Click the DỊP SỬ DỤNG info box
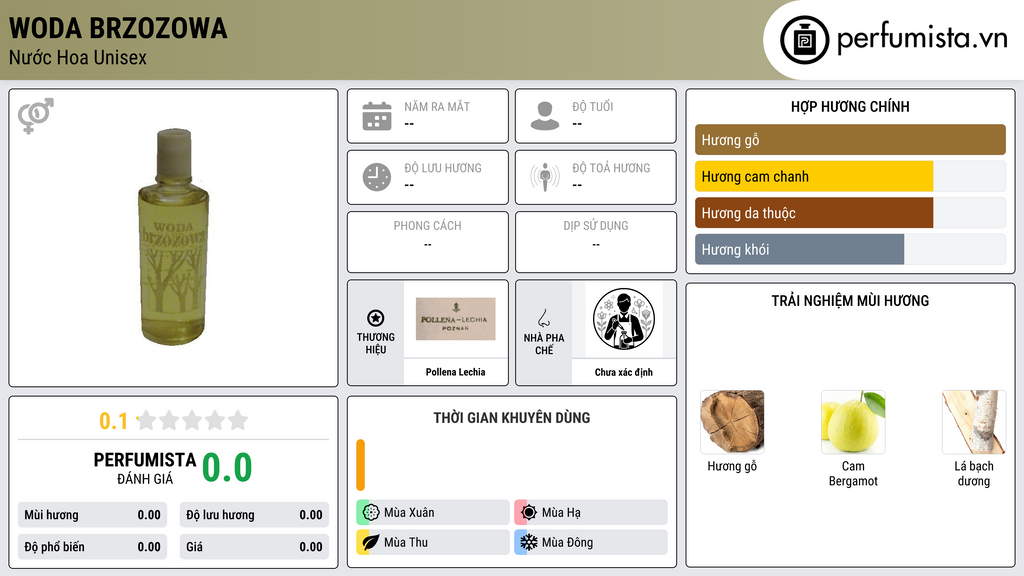Viewport: 1024px width, 576px height. (596, 242)
